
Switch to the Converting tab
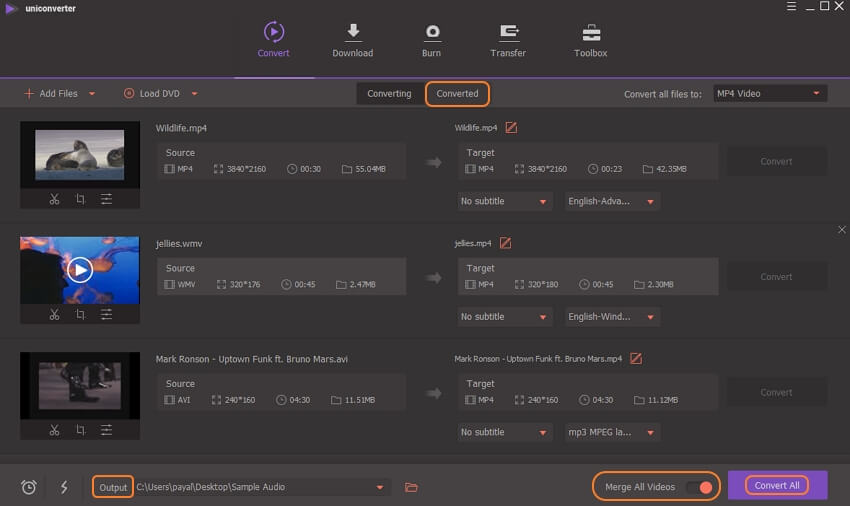[389, 93]
